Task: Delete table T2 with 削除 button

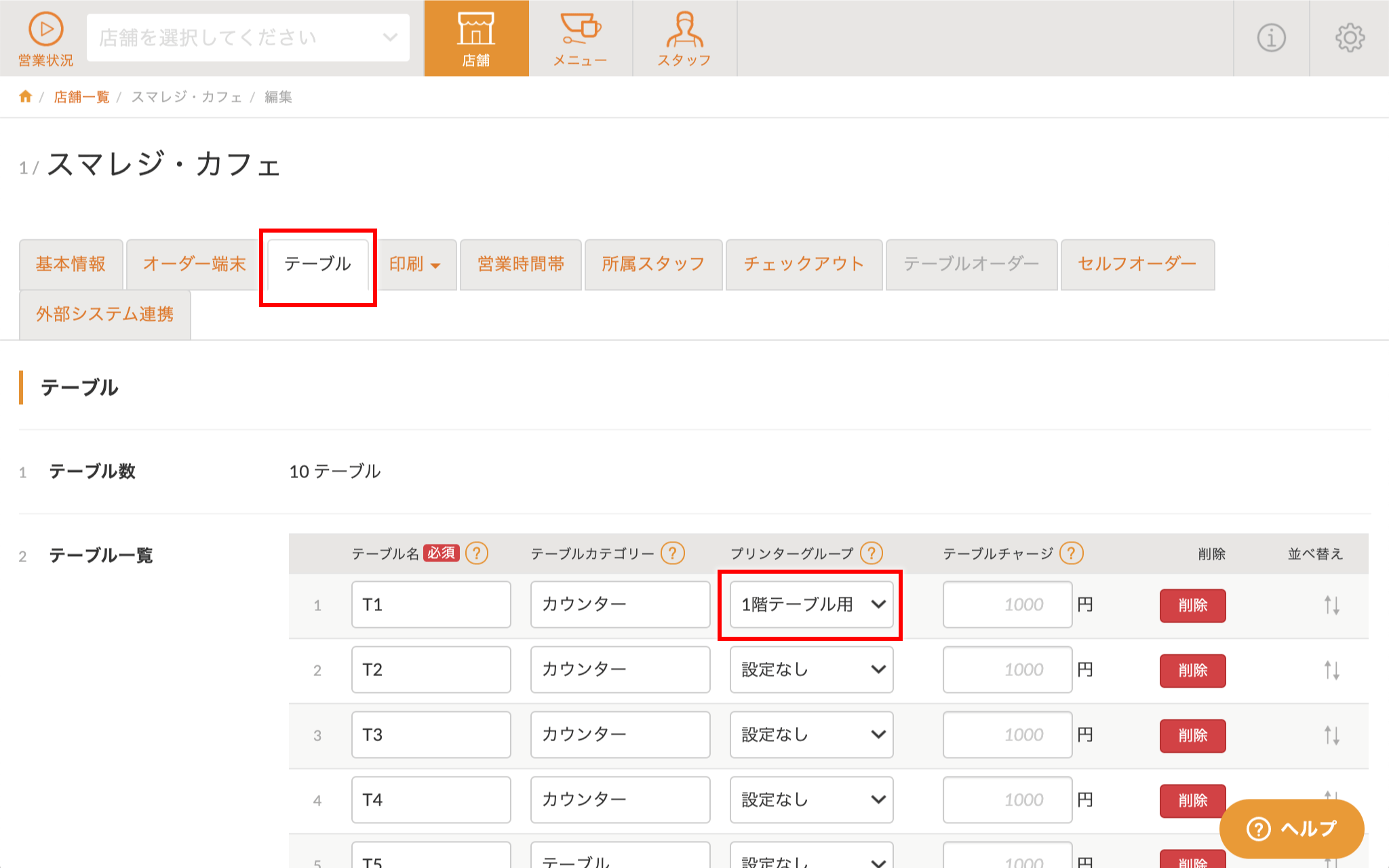Action: 1193,671
